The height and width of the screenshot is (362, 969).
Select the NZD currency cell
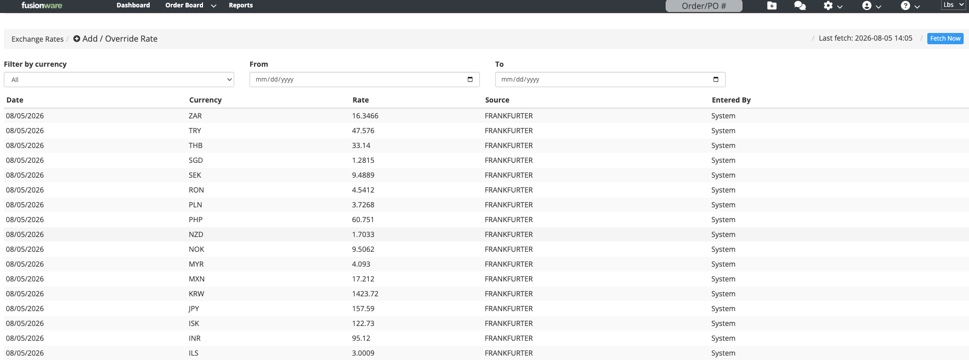(x=196, y=235)
